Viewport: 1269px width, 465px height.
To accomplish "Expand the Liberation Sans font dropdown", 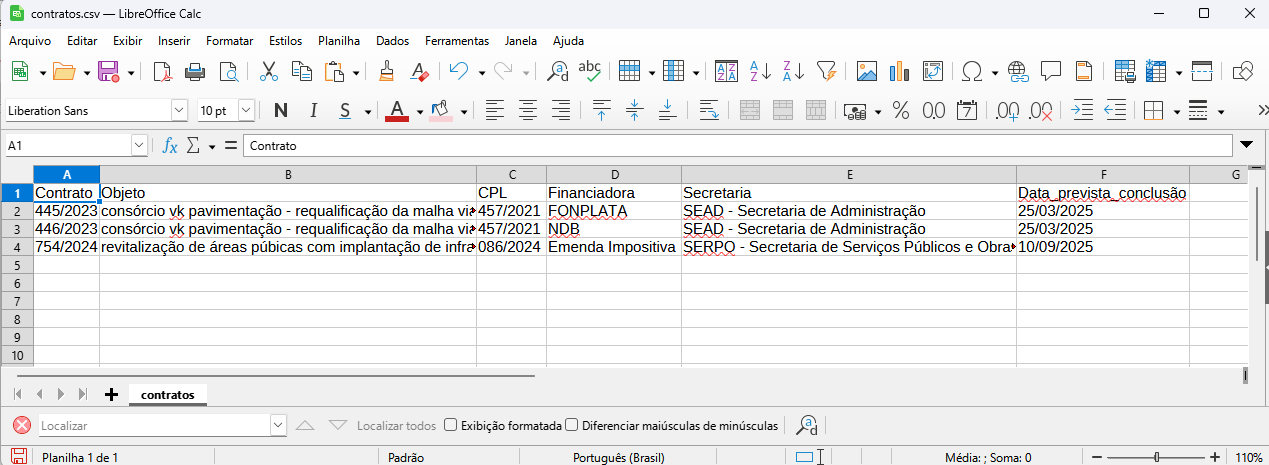I will click(180, 110).
